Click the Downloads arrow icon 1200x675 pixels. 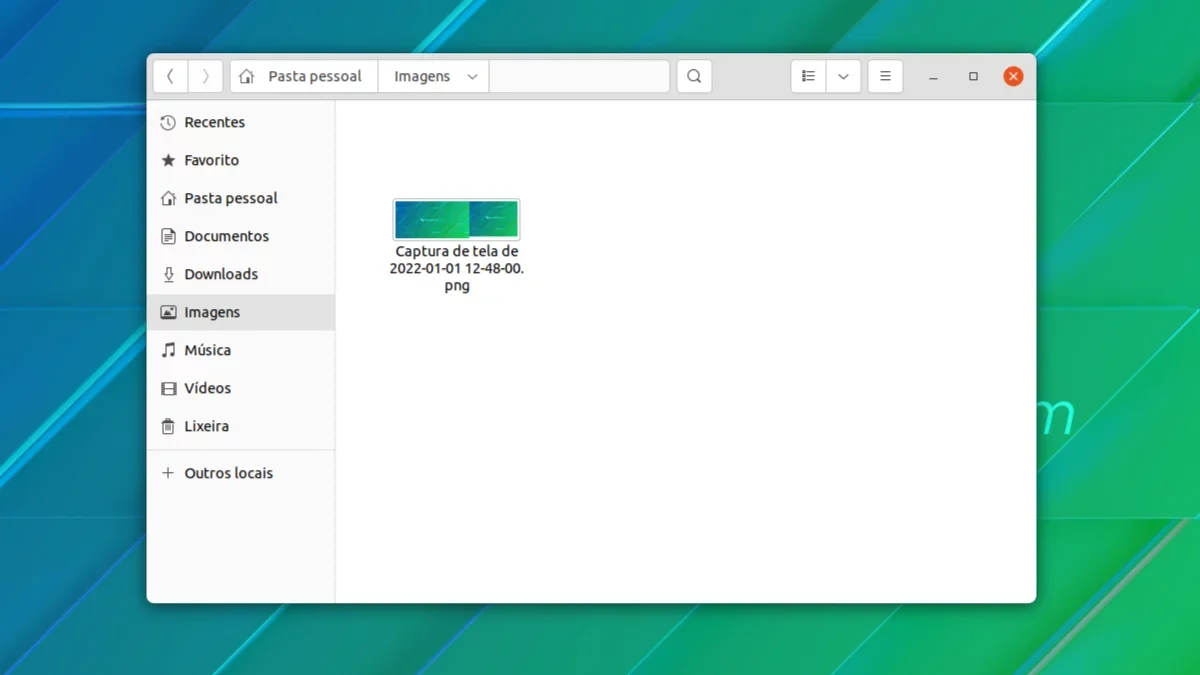point(168,274)
